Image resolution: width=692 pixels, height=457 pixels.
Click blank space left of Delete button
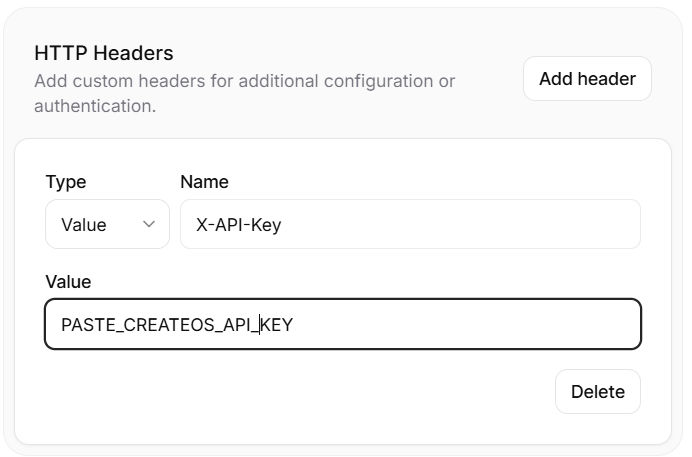[x=300, y=391]
